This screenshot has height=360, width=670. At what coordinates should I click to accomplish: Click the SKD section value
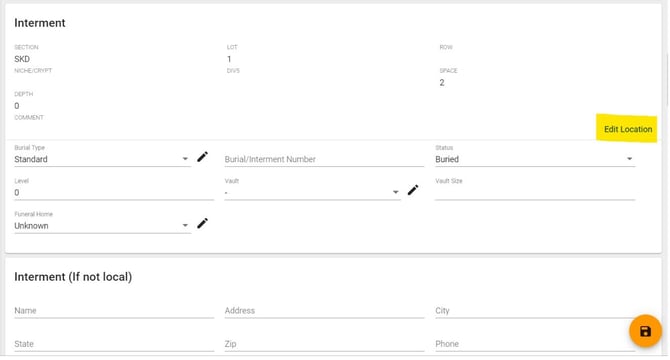pos(22,59)
